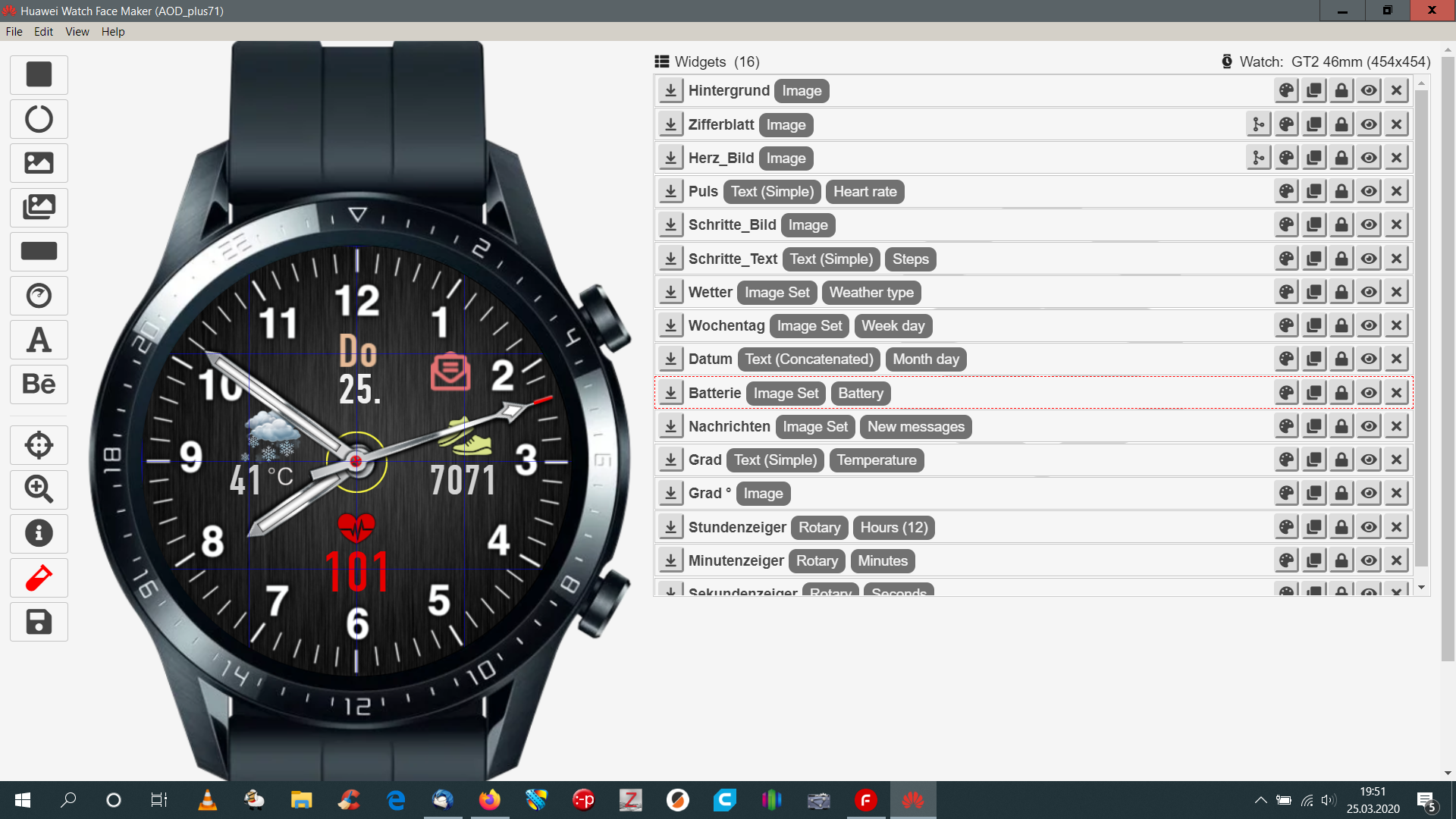Delete the Puls widget
Viewport: 1456px width, 819px height.
(x=1396, y=191)
